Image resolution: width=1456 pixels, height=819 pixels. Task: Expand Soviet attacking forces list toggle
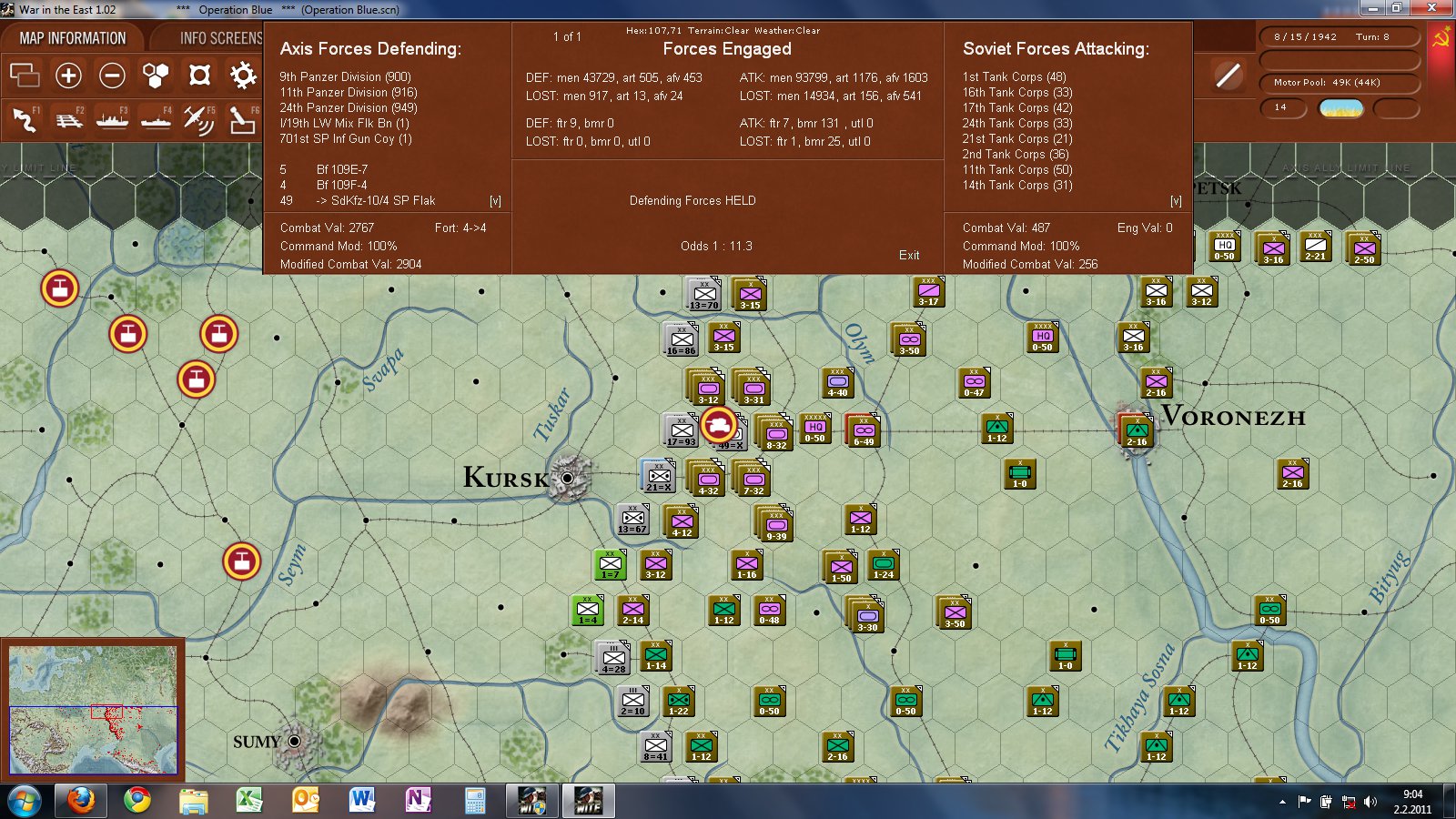coord(1176,201)
